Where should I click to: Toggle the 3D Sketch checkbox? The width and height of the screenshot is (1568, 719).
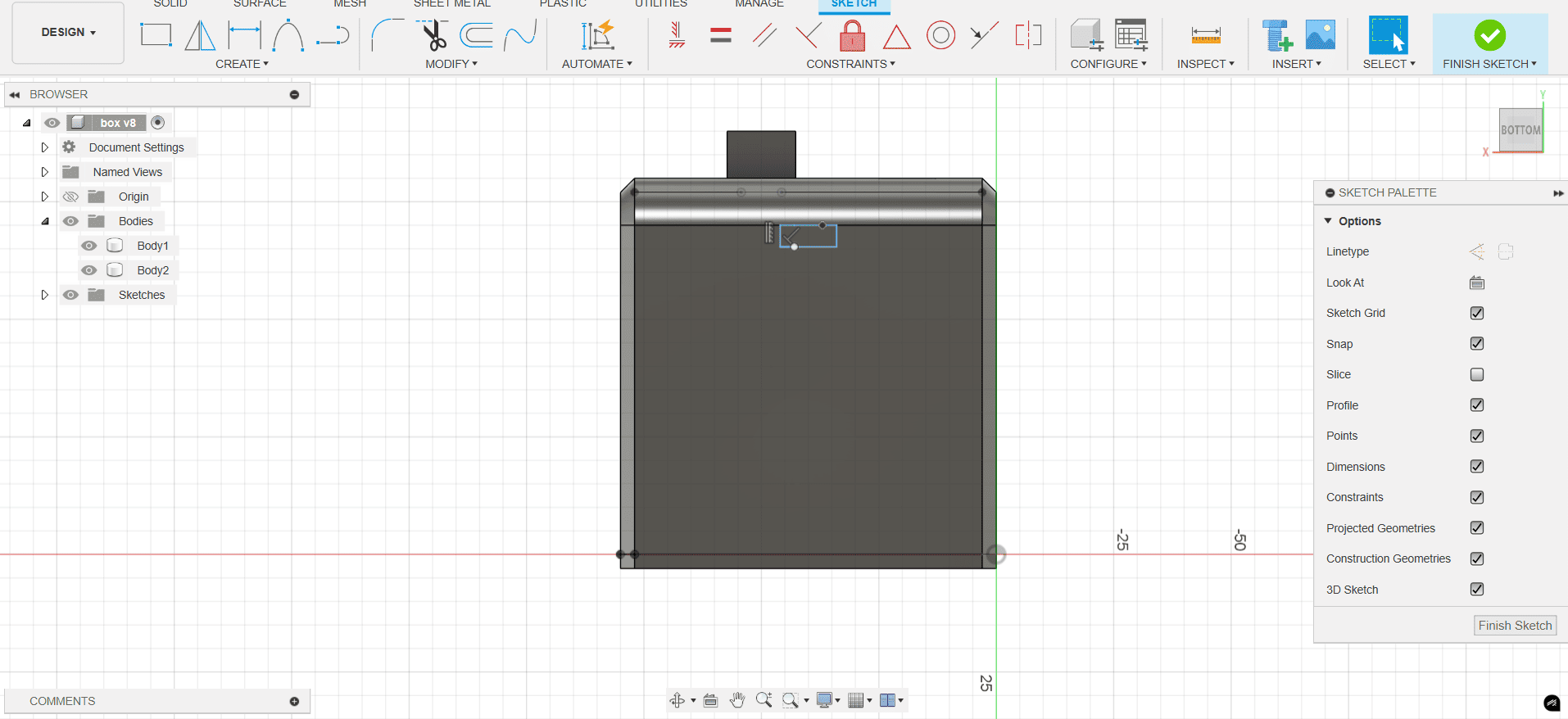tap(1477, 590)
